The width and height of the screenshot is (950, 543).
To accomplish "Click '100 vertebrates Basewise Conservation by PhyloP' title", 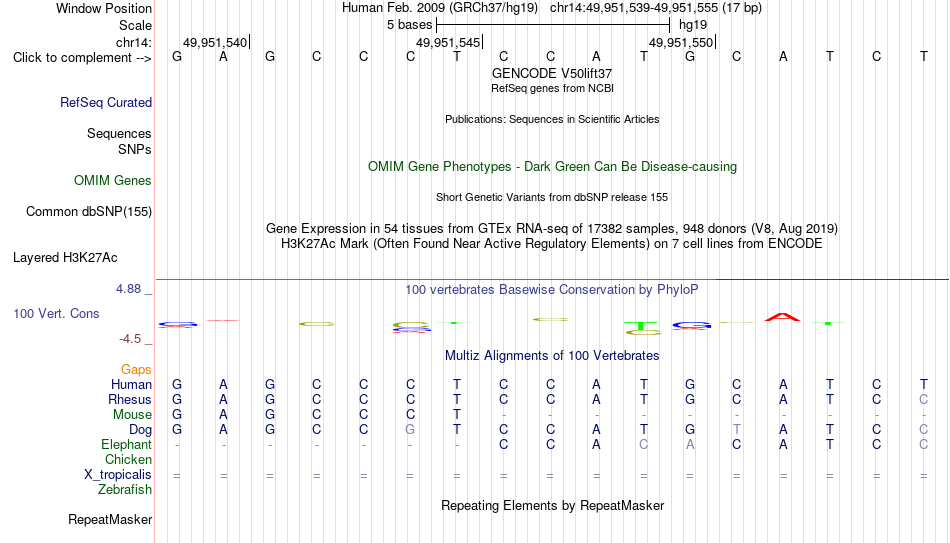I will pyautogui.click(x=552, y=290).
